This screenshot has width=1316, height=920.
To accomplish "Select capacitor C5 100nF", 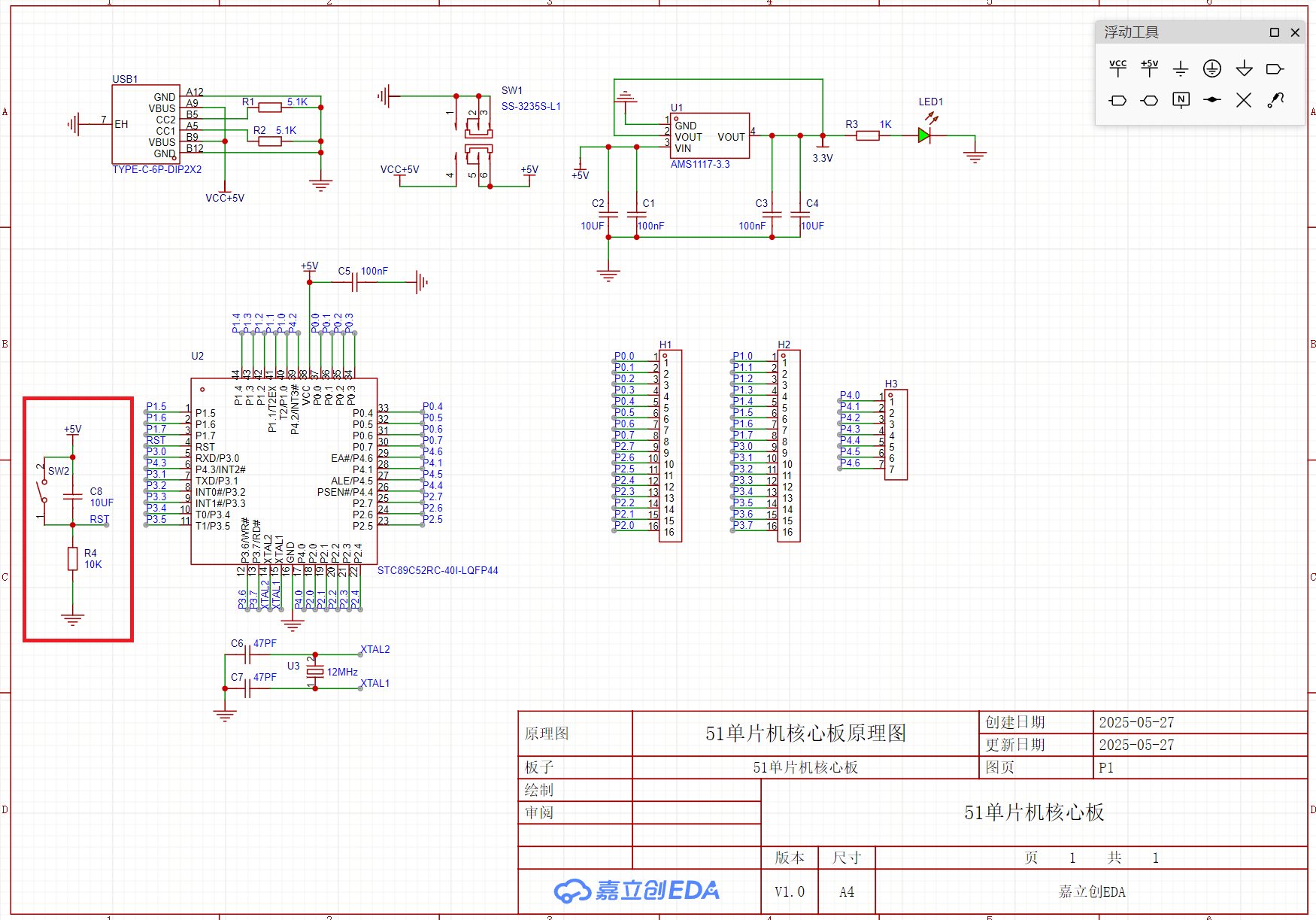I will tap(356, 282).
